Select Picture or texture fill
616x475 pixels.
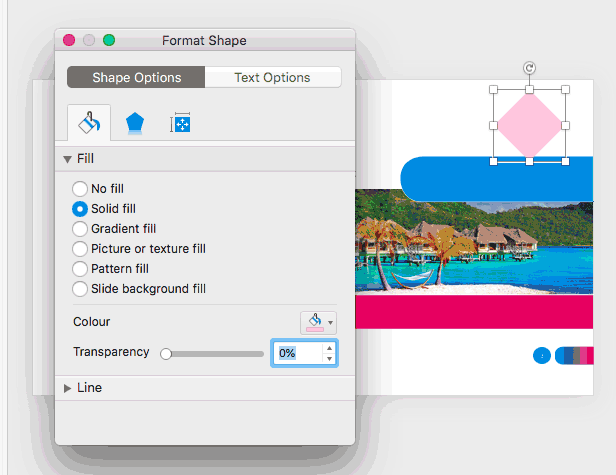coord(80,249)
